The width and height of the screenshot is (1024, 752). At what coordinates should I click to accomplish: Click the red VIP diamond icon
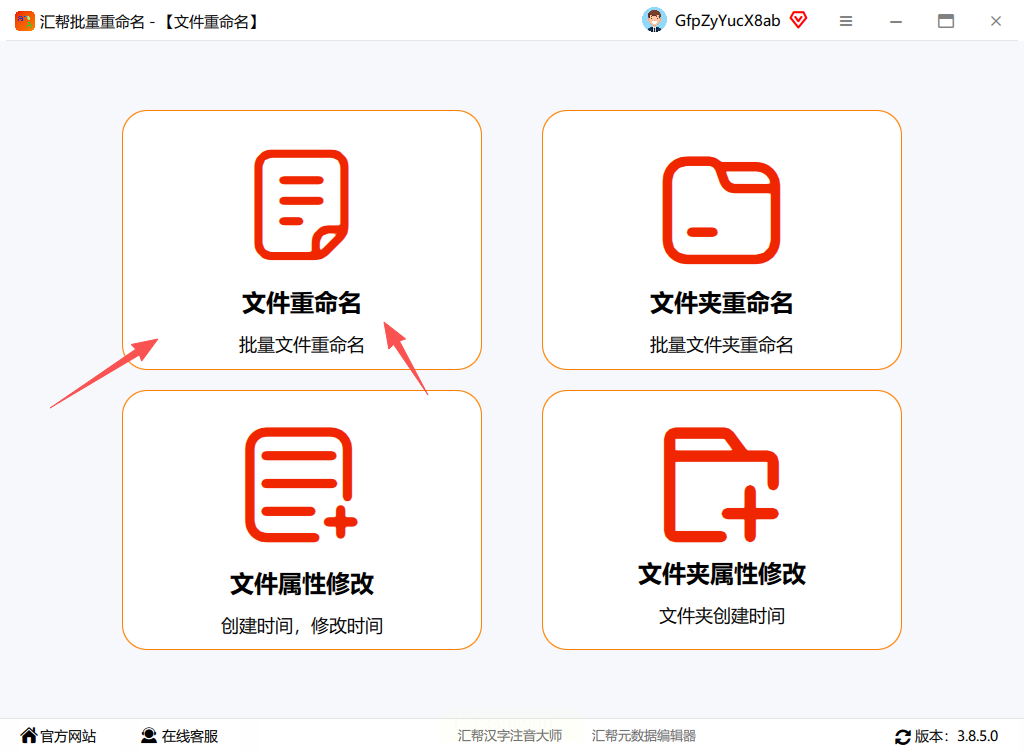click(x=798, y=20)
